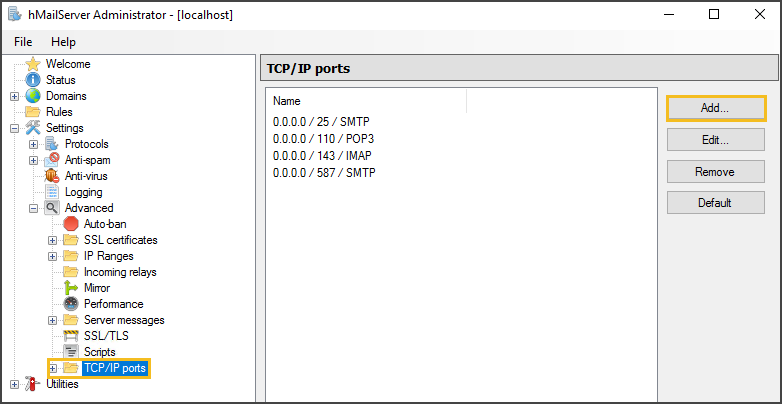Click the Protocols server icon

tap(52, 144)
